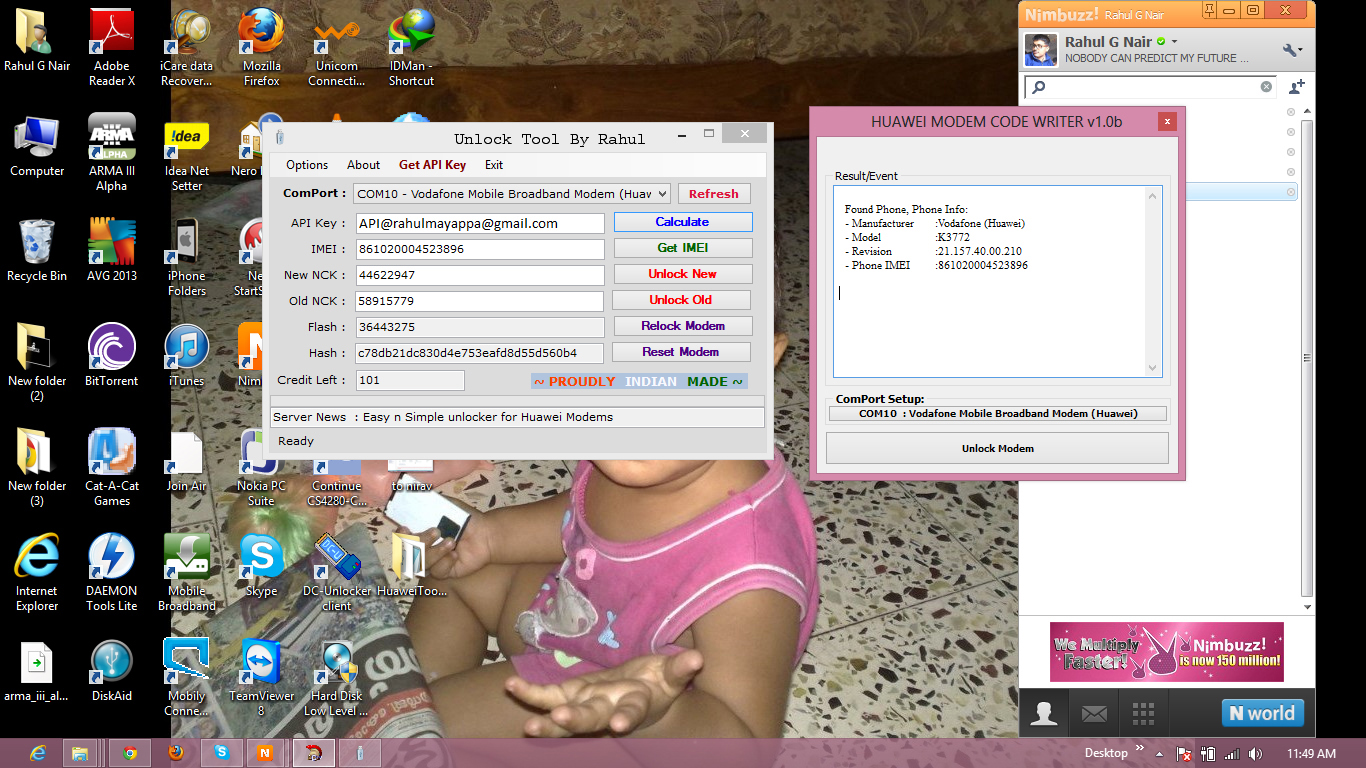
Task: Click the New NCK field
Action: [480, 275]
